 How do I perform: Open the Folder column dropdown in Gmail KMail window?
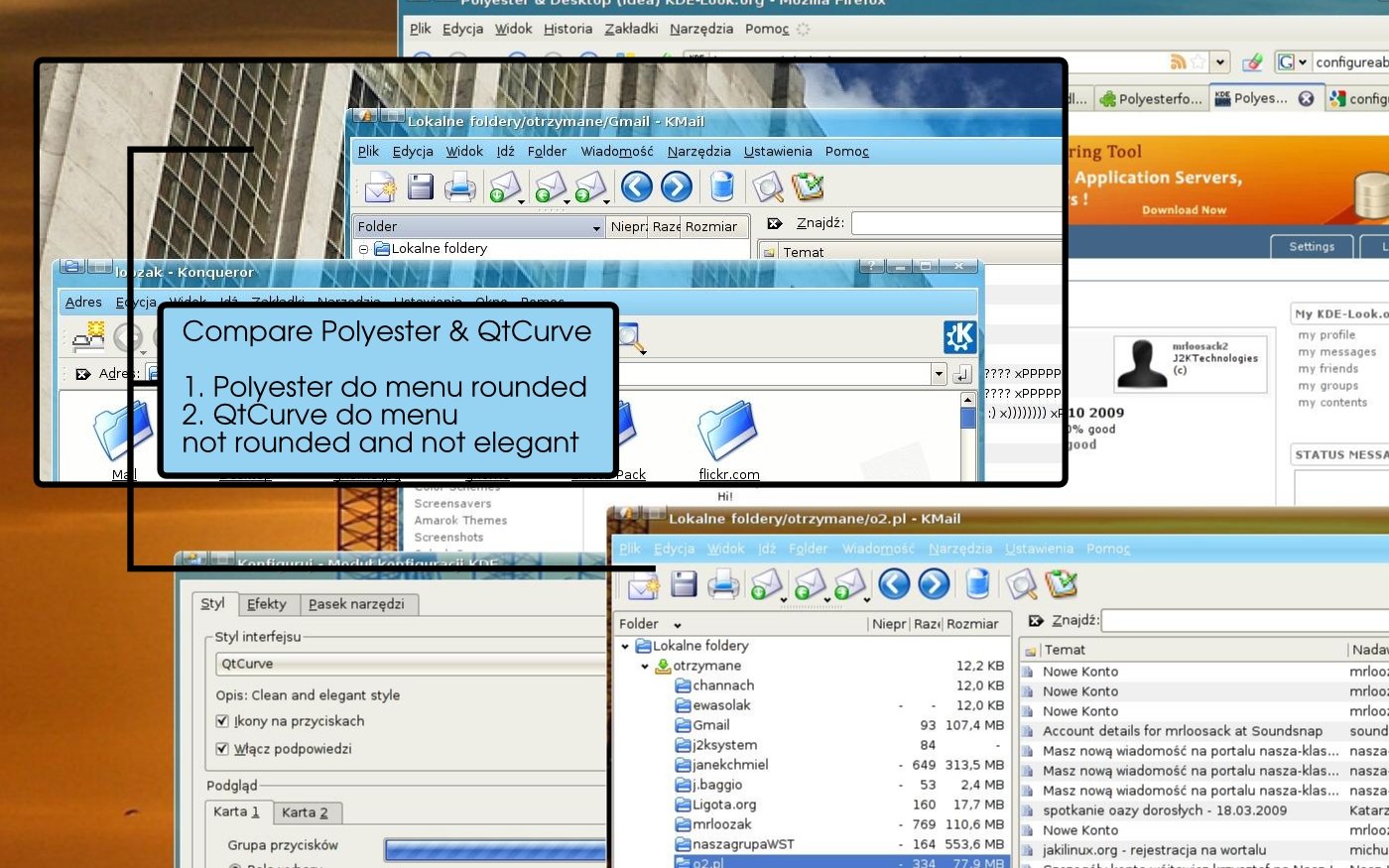[596, 227]
